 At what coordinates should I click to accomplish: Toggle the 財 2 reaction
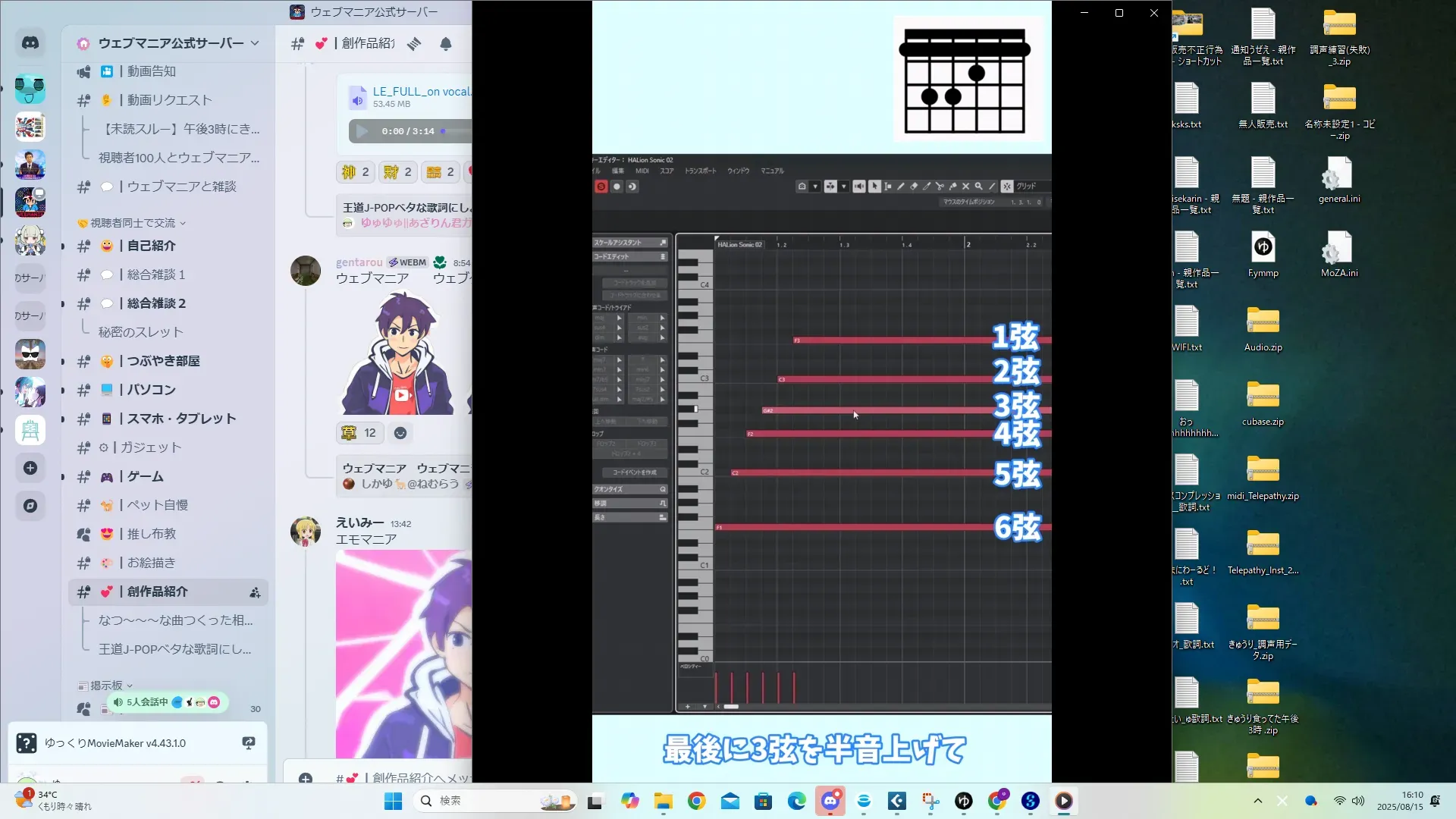click(397, 172)
